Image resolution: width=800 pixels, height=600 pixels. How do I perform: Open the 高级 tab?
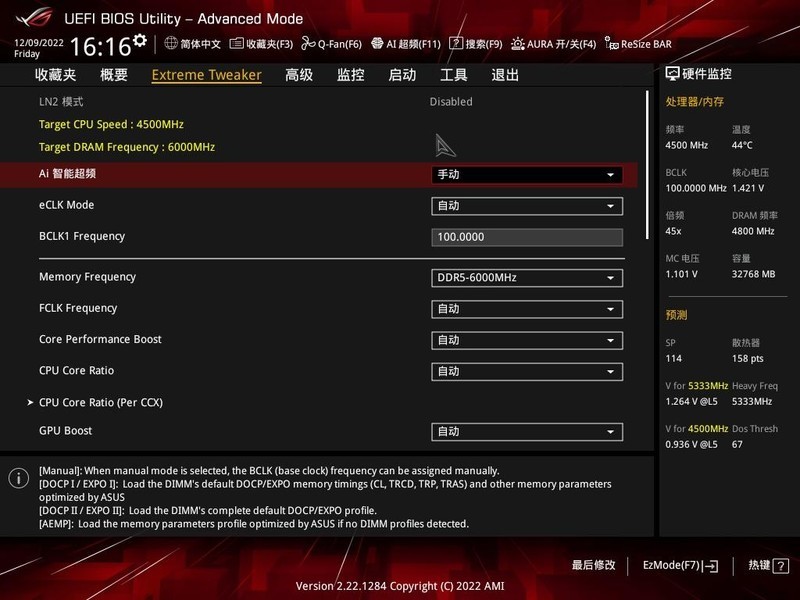pos(299,75)
